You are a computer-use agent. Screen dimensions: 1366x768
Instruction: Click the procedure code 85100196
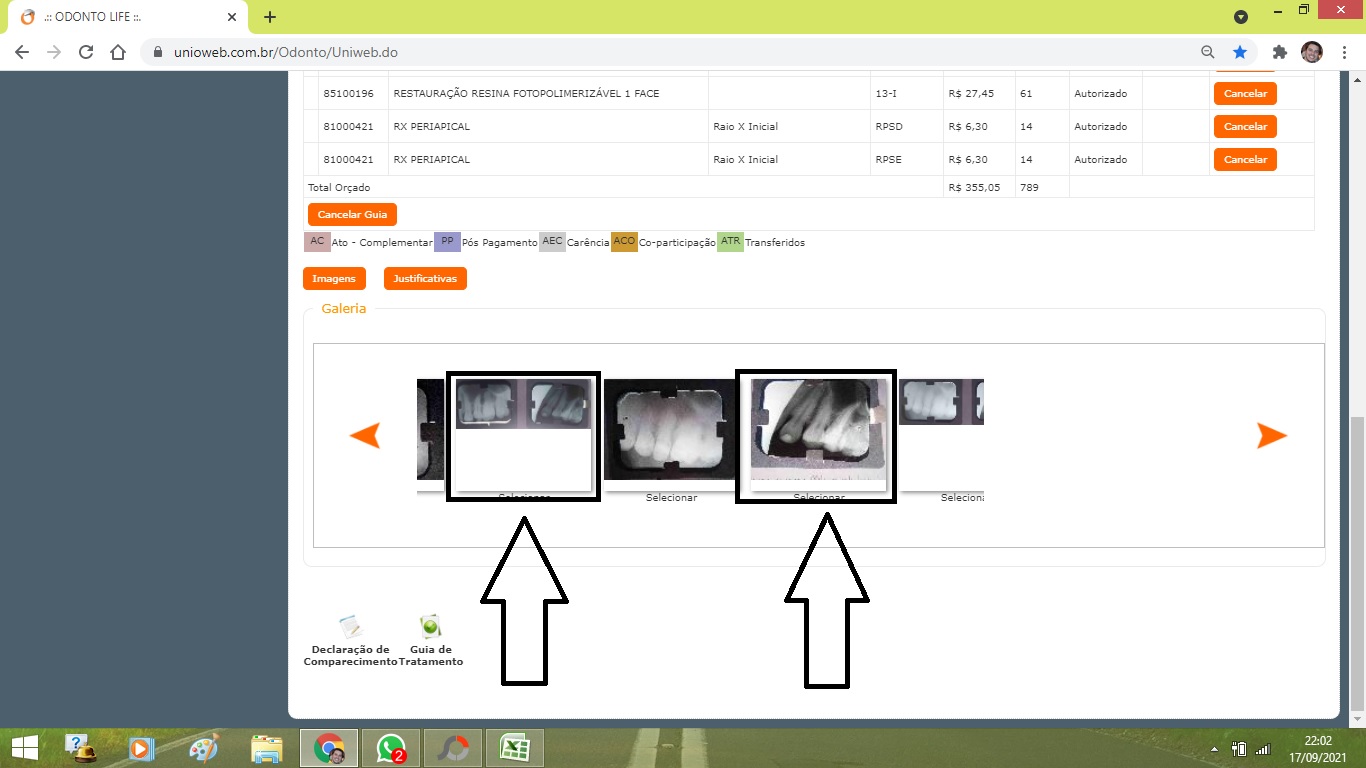click(x=348, y=94)
